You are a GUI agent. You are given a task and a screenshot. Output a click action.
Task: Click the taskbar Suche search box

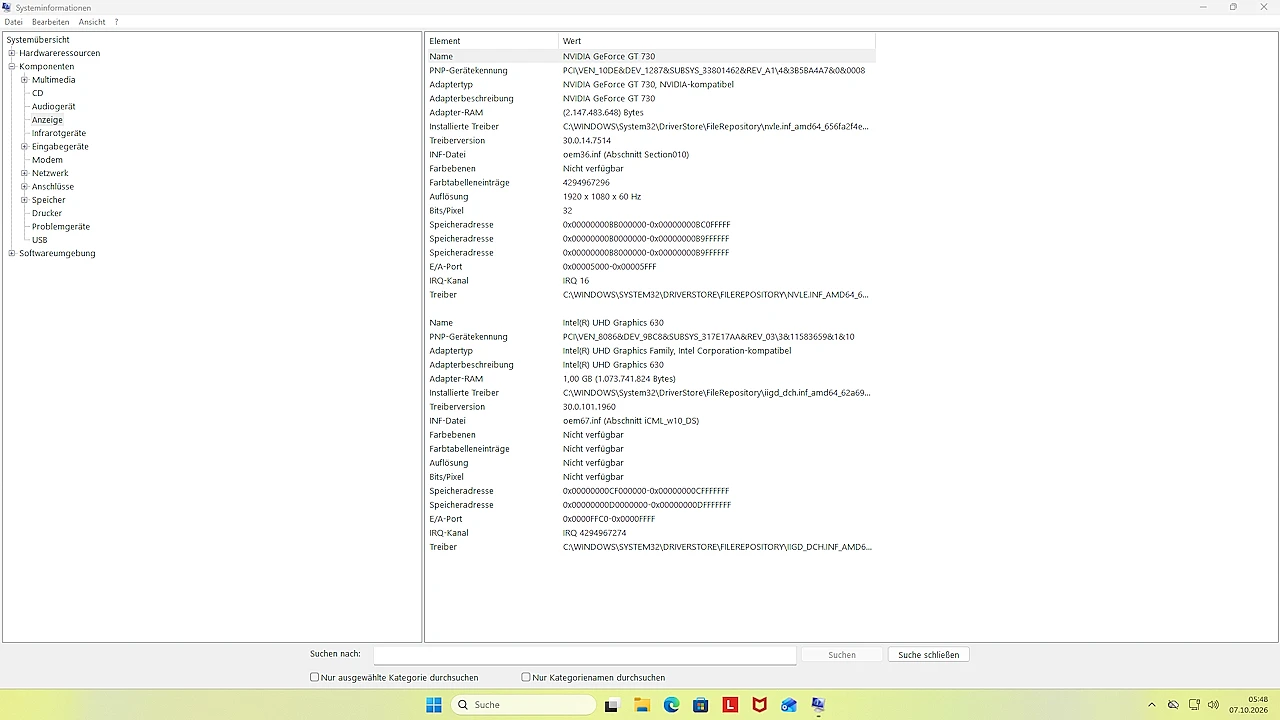click(523, 705)
